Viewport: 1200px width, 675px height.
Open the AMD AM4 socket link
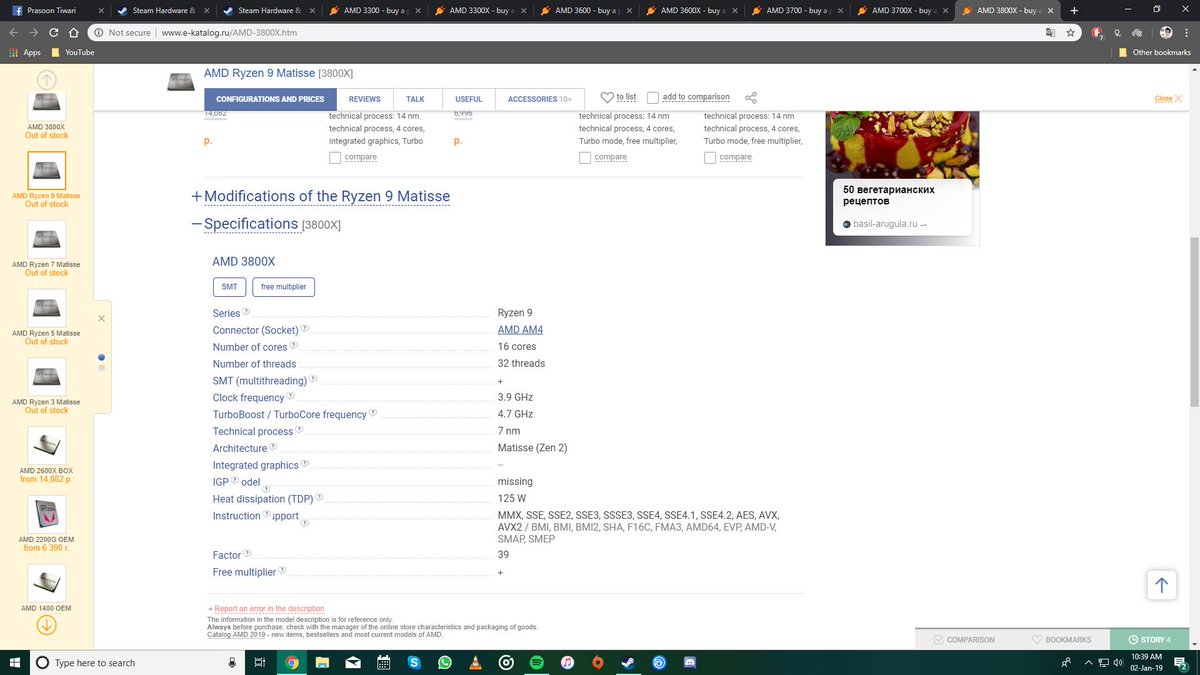pos(520,330)
